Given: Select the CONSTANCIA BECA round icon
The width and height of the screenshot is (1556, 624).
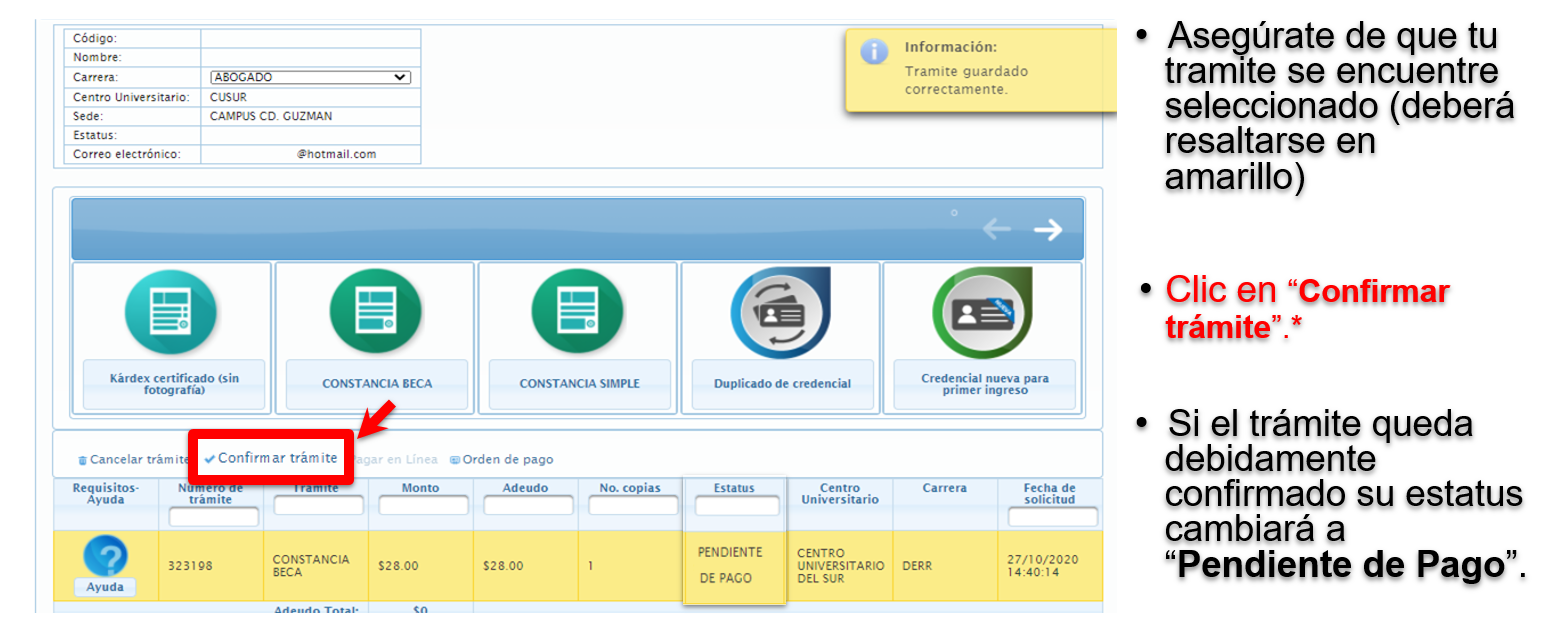Looking at the screenshot, I should 375,311.
